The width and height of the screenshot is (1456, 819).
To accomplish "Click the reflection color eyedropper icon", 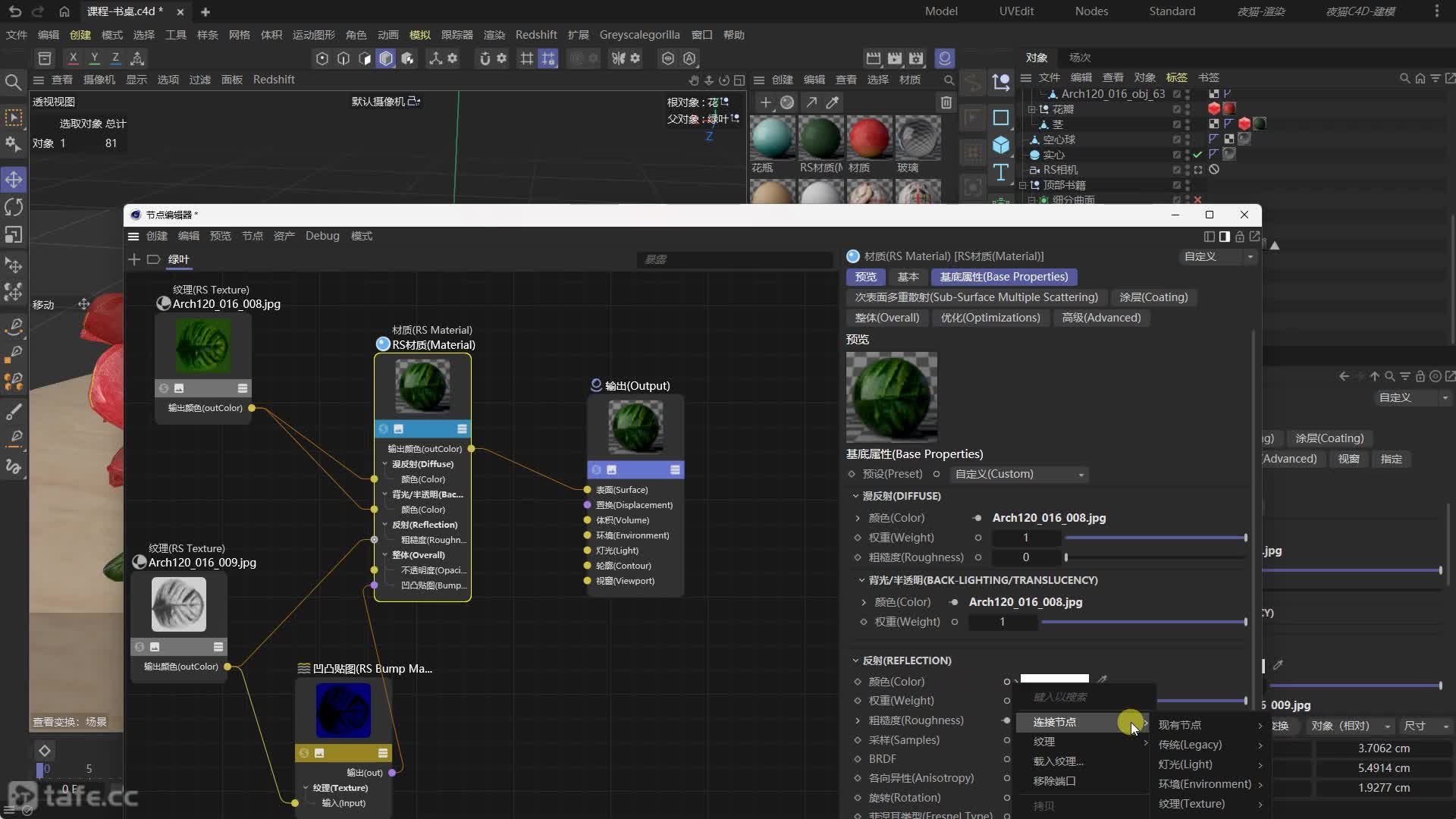I will click(x=1103, y=679).
